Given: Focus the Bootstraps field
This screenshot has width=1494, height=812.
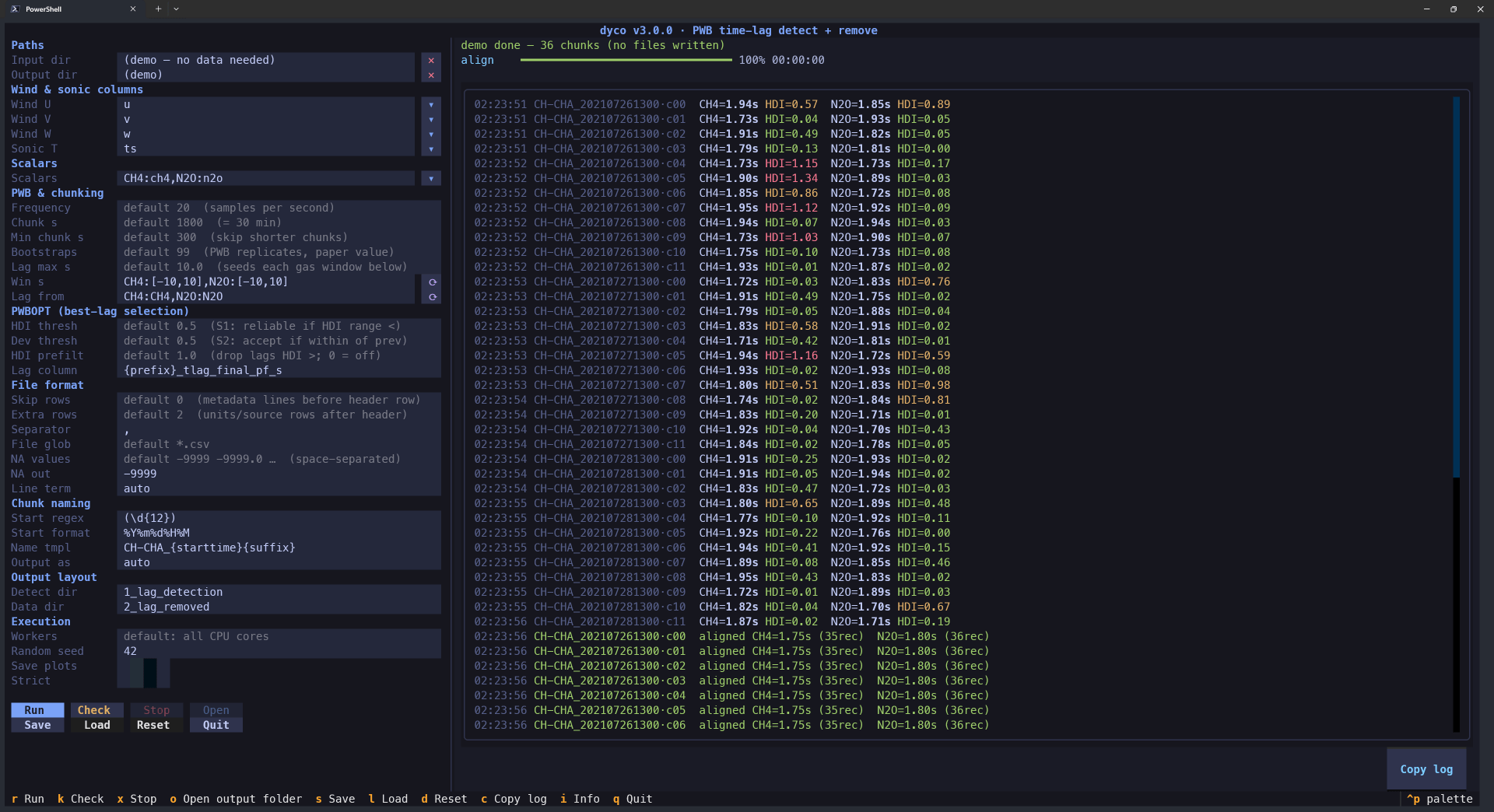Looking at the screenshot, I should [x=279, y=252].
